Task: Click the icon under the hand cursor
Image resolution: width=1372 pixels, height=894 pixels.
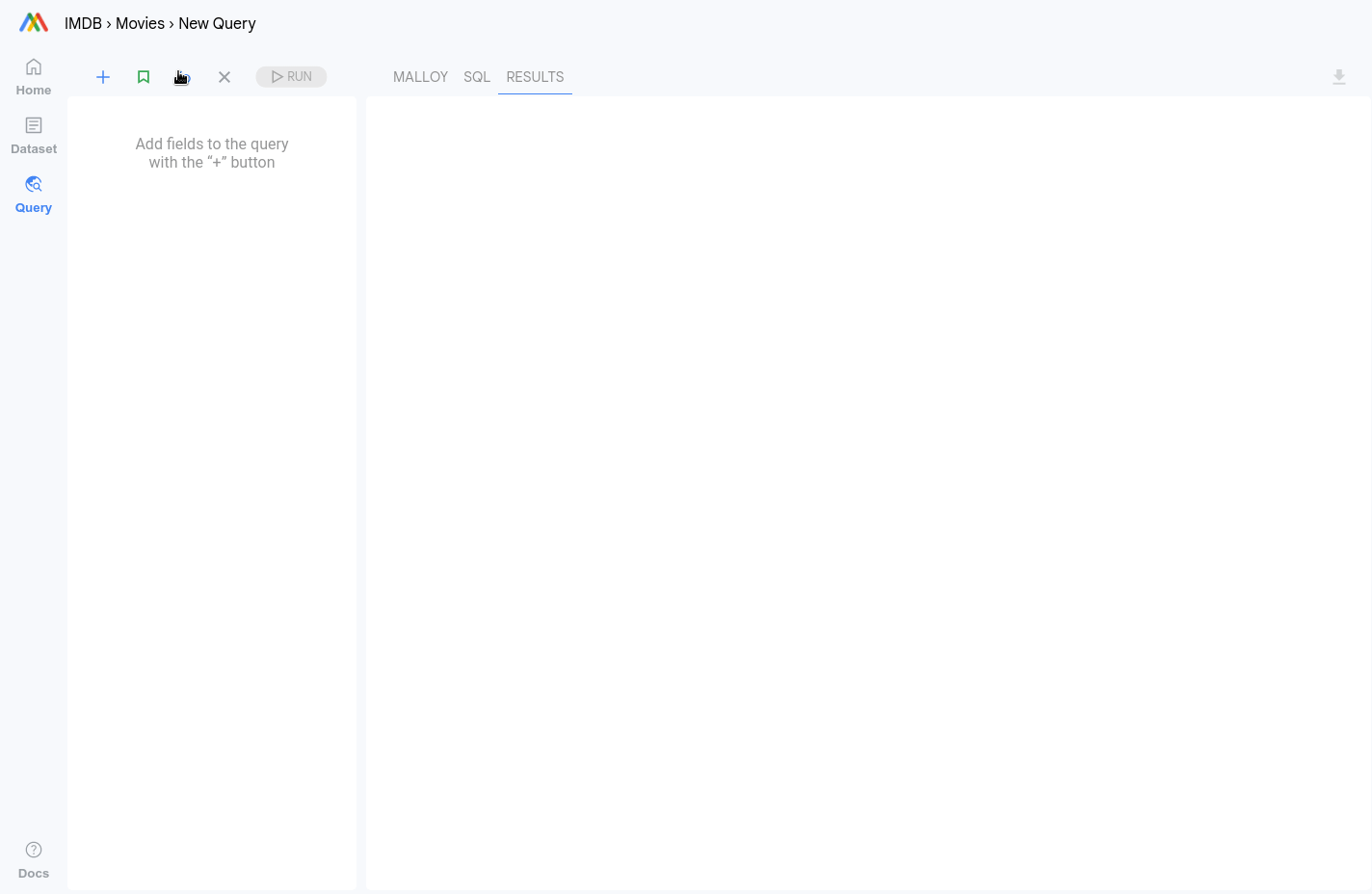Action: [183, 77]
